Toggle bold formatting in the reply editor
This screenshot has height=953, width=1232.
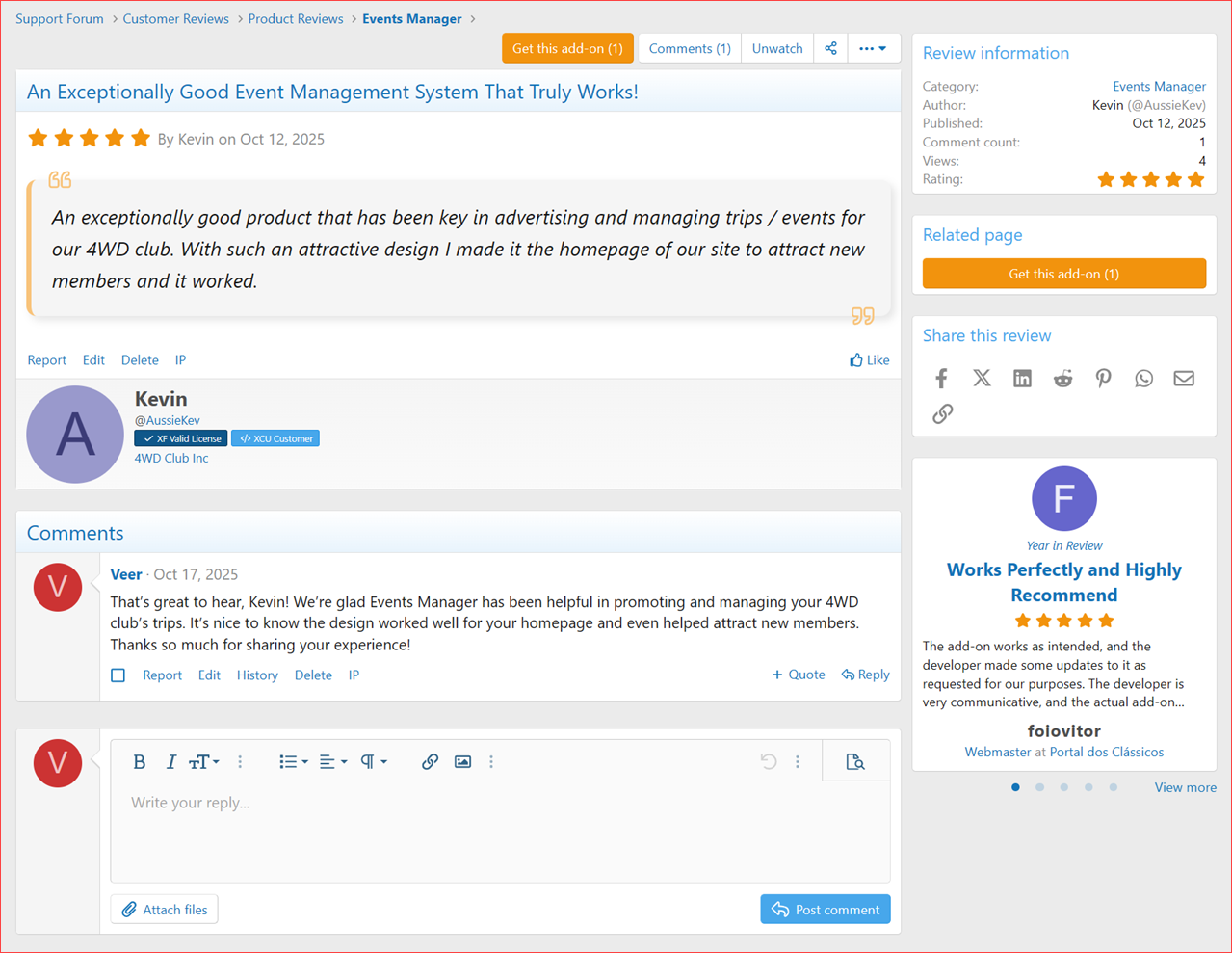(139, 761)
